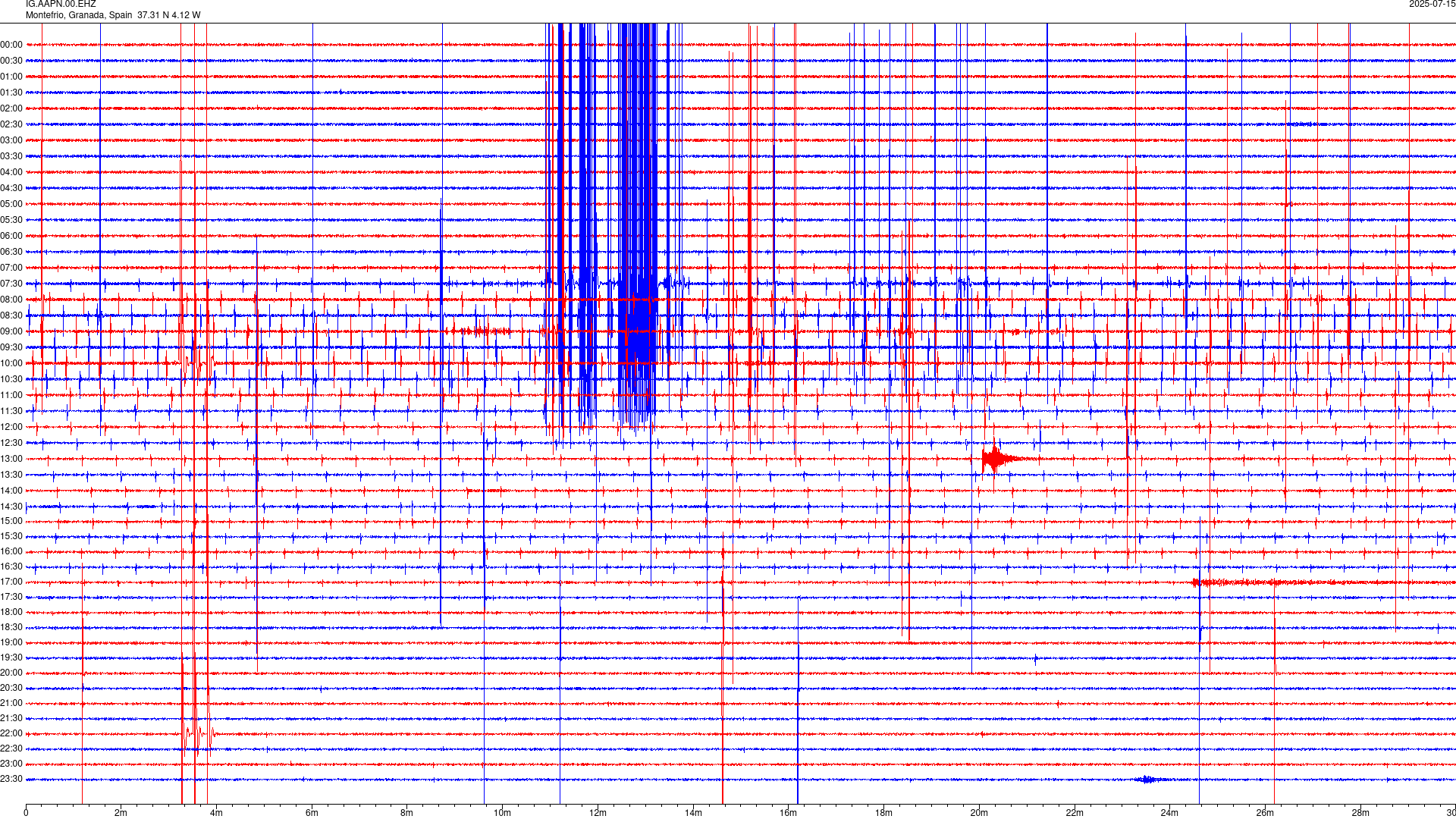The width and height of the screenshot is (1456, 819).
Task: Select the 00:00 time row label
Action: pos(11,45)
